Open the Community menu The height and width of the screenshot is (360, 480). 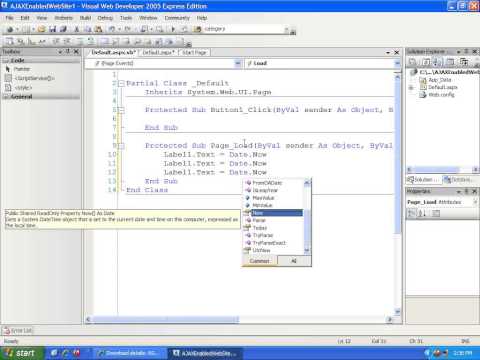click(177, 18)
